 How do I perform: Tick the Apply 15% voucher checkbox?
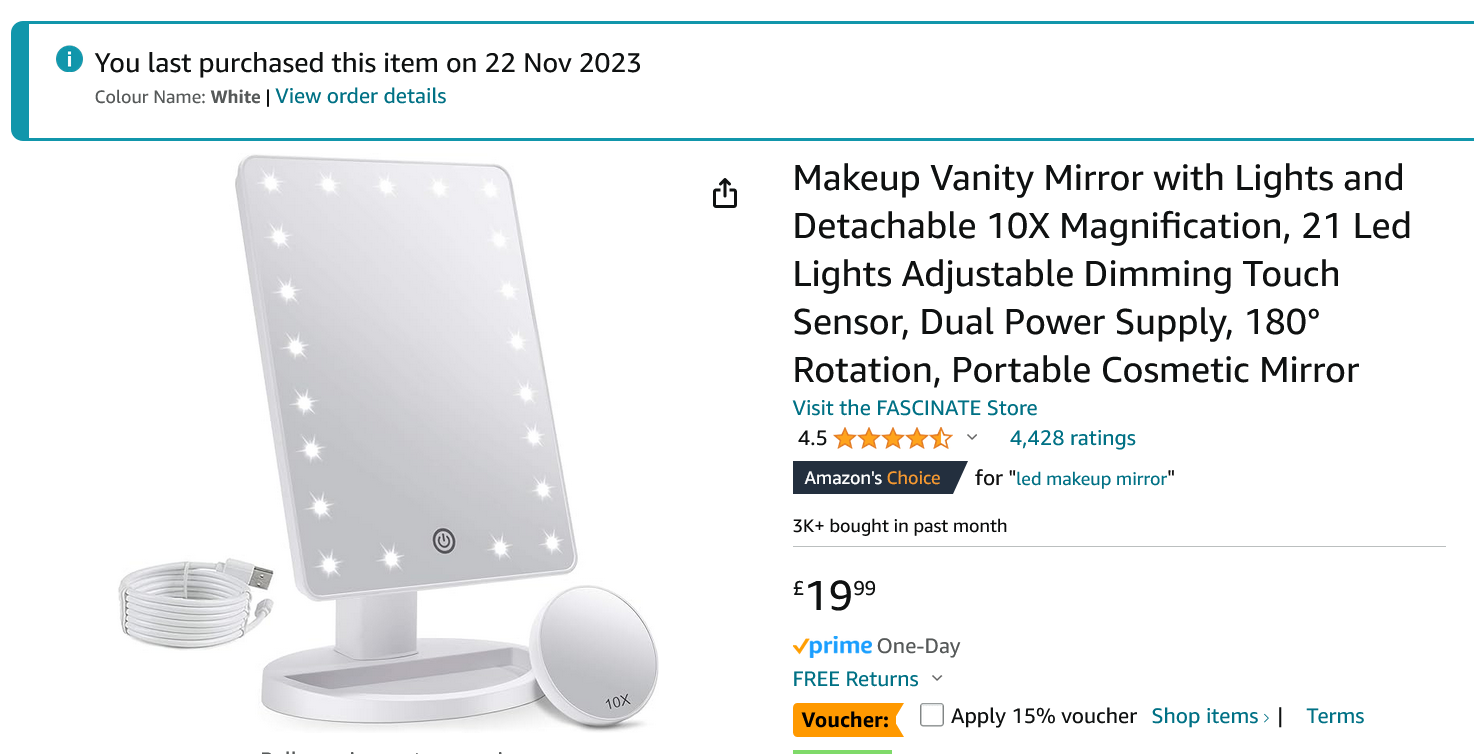932,715
